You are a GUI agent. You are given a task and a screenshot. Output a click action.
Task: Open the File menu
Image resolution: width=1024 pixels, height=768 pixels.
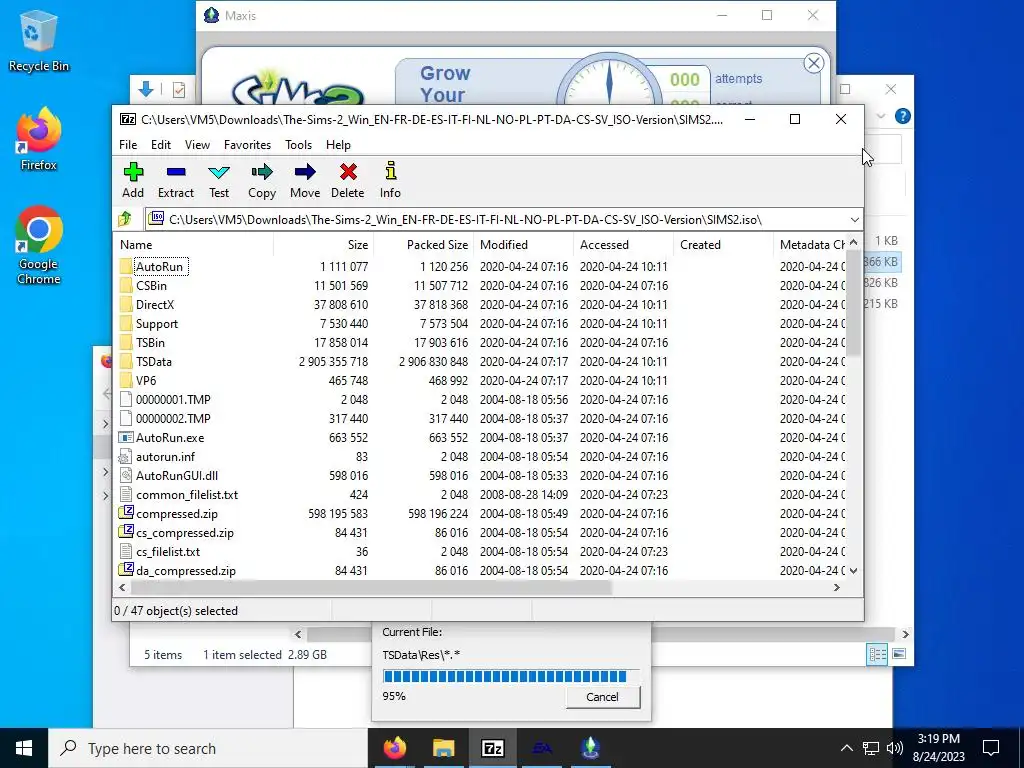pyautogui.click(x=128, y=145)
